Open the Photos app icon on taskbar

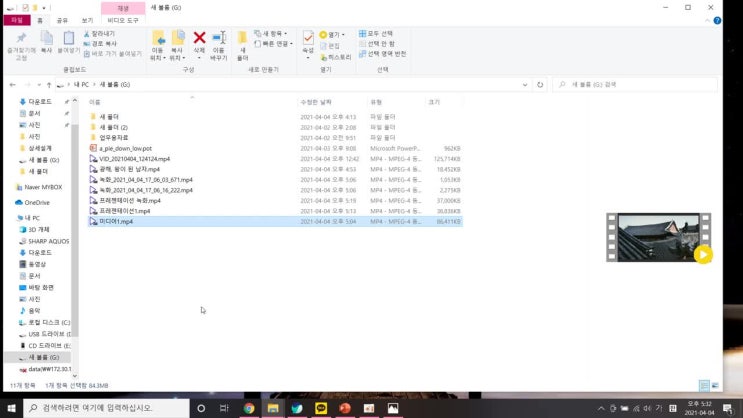pyautogui.click(x=393, y=408)
